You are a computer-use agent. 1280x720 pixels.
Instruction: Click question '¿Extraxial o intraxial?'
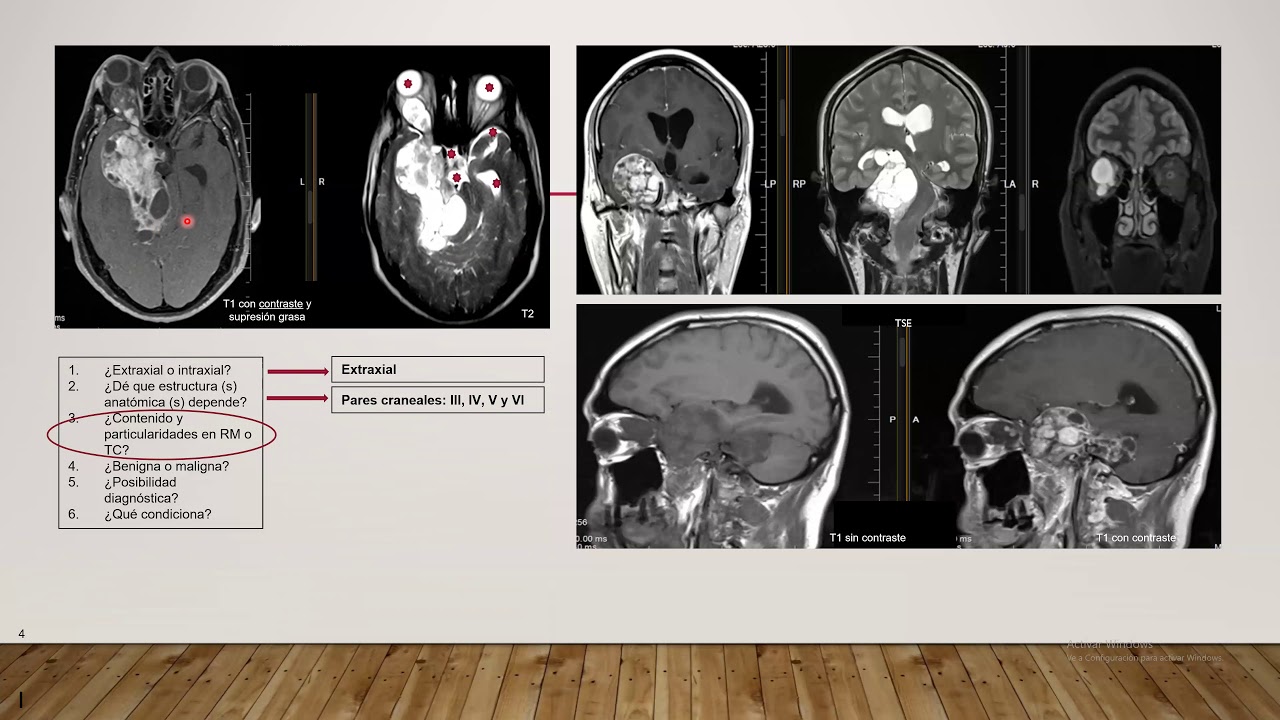pyautogui.click(x=167, y=370)
